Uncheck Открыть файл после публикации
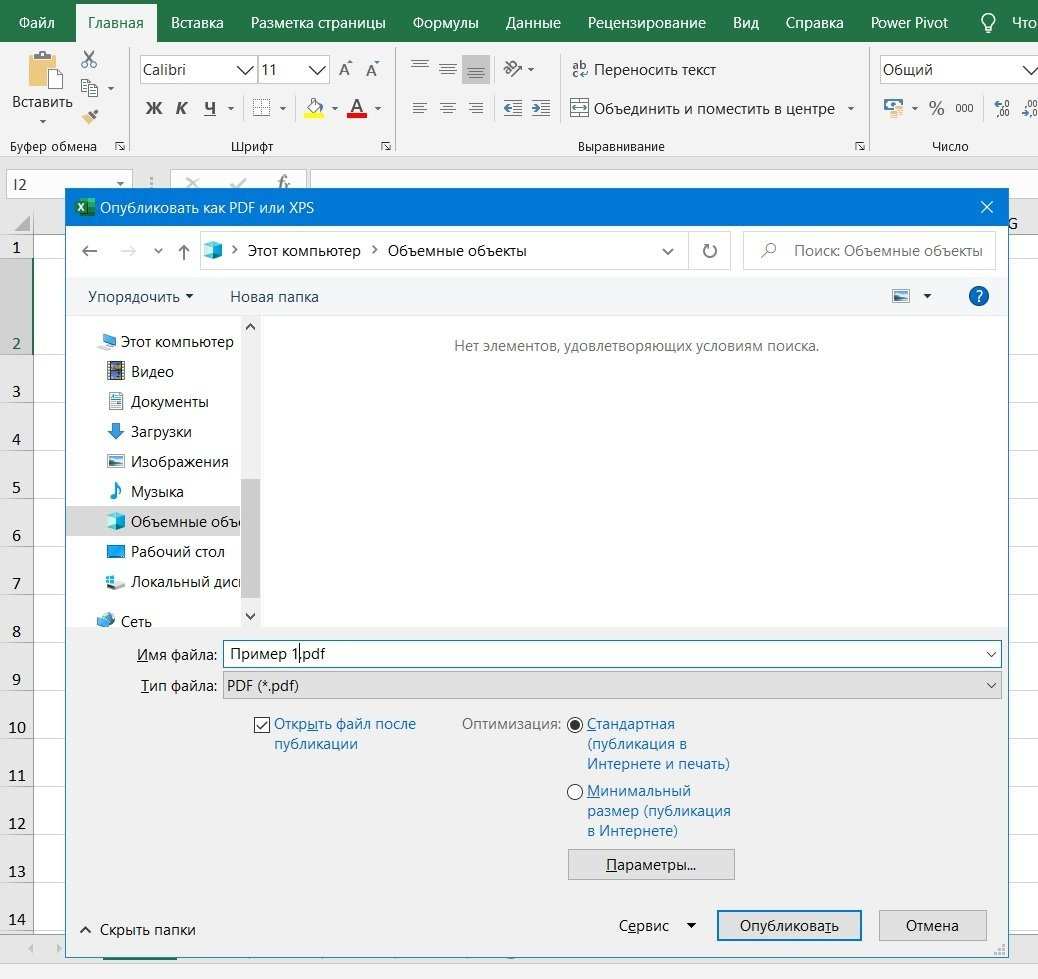The image size is (1038, 979). tap(262, 724)
